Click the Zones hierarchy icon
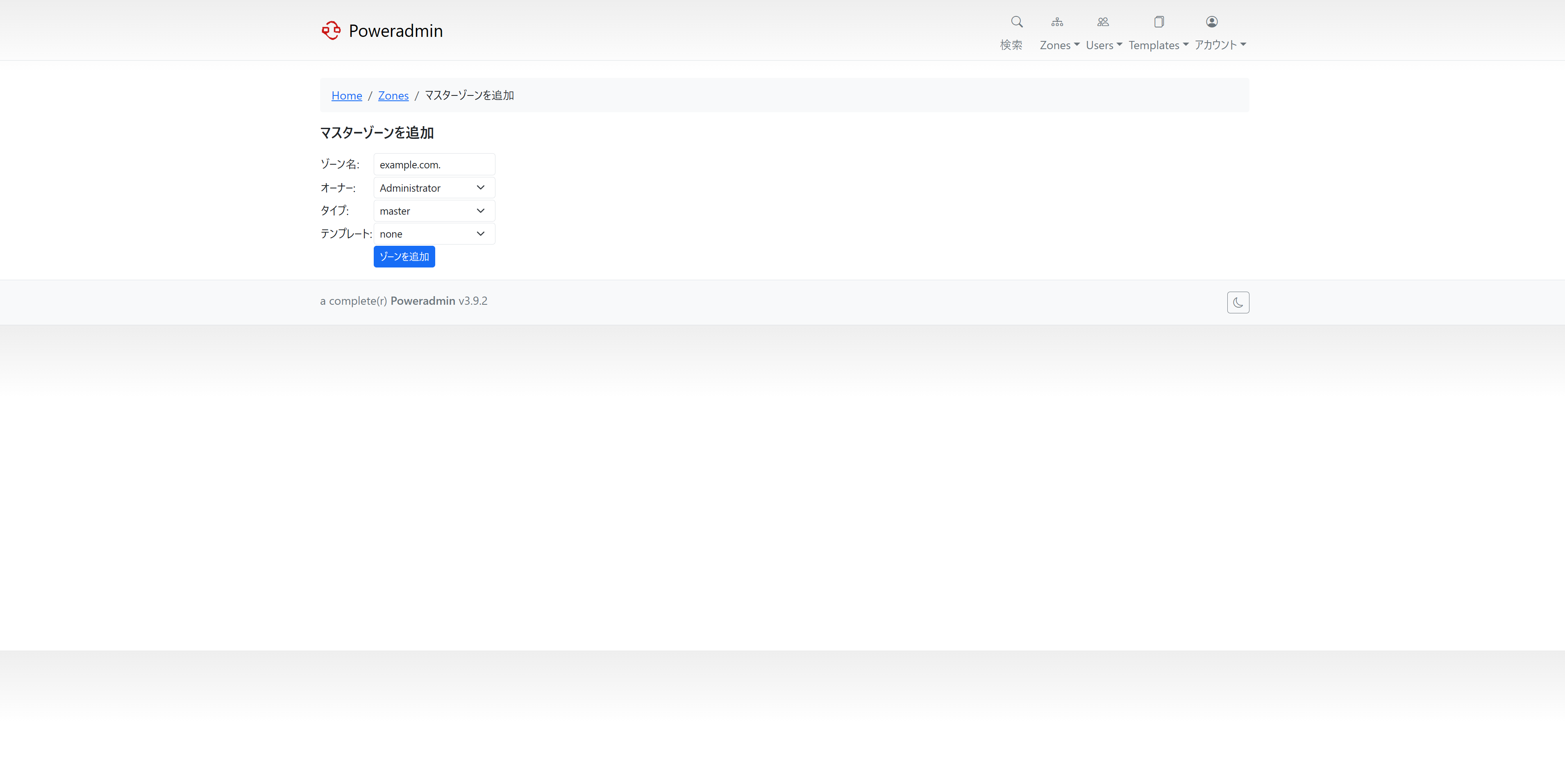 pos(1057,22)
